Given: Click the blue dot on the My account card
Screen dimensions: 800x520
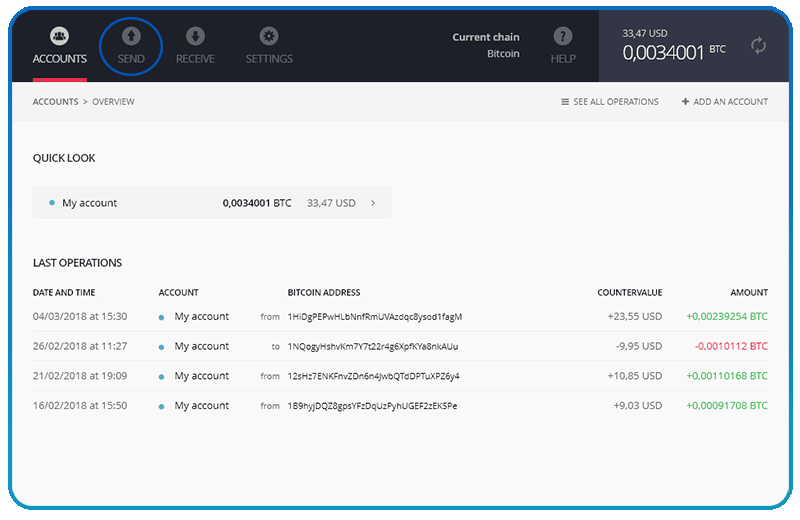Looking at the screenshot, I should [x=52, y=203].
